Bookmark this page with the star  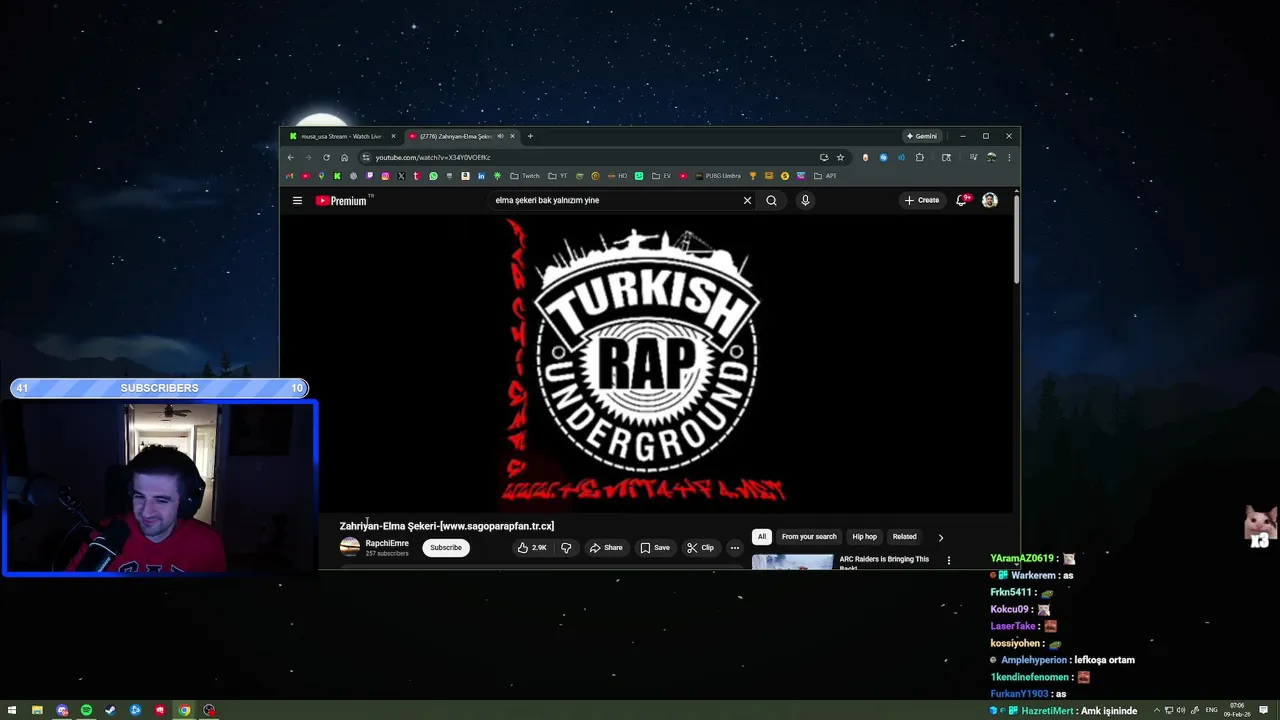(840, 157)
